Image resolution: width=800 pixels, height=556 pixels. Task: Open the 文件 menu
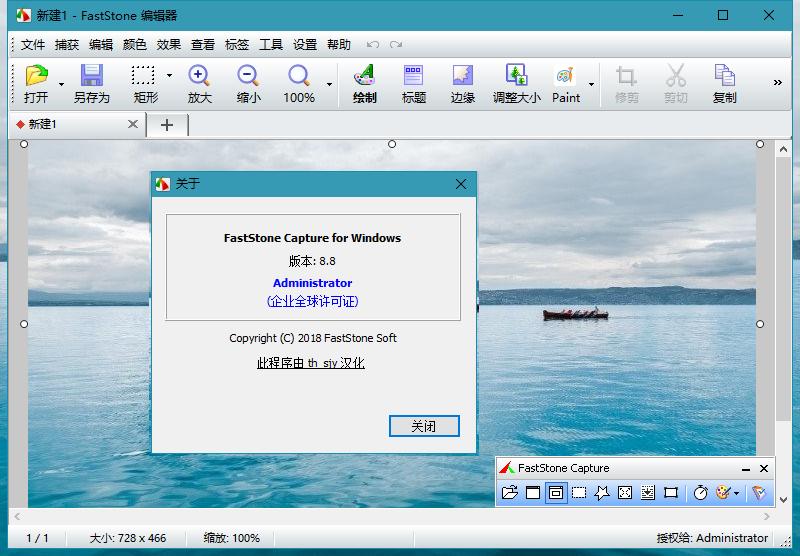[x=33, y=45]
